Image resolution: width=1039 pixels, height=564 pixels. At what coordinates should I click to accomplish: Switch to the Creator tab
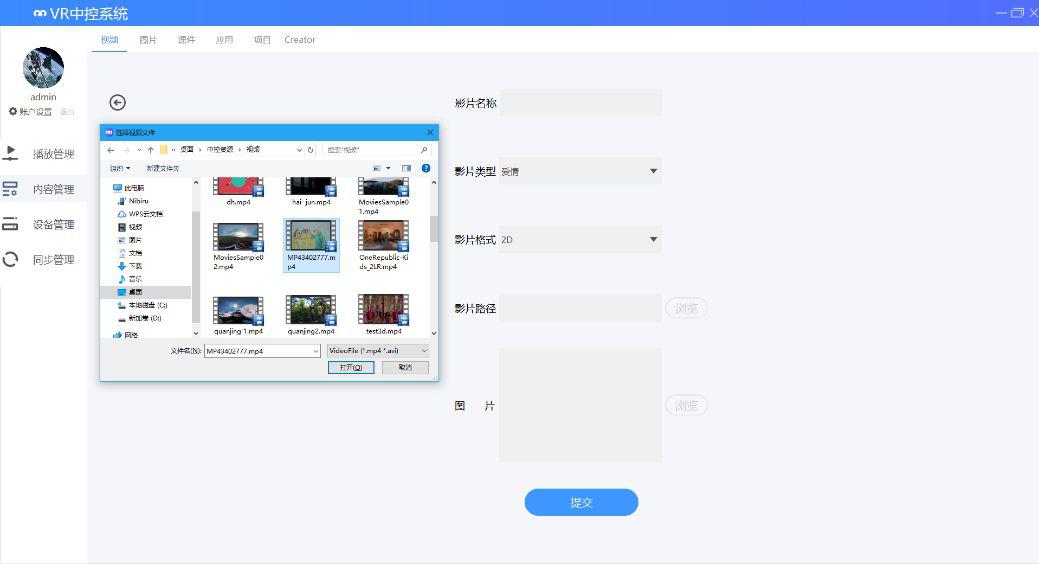(300, 40)
